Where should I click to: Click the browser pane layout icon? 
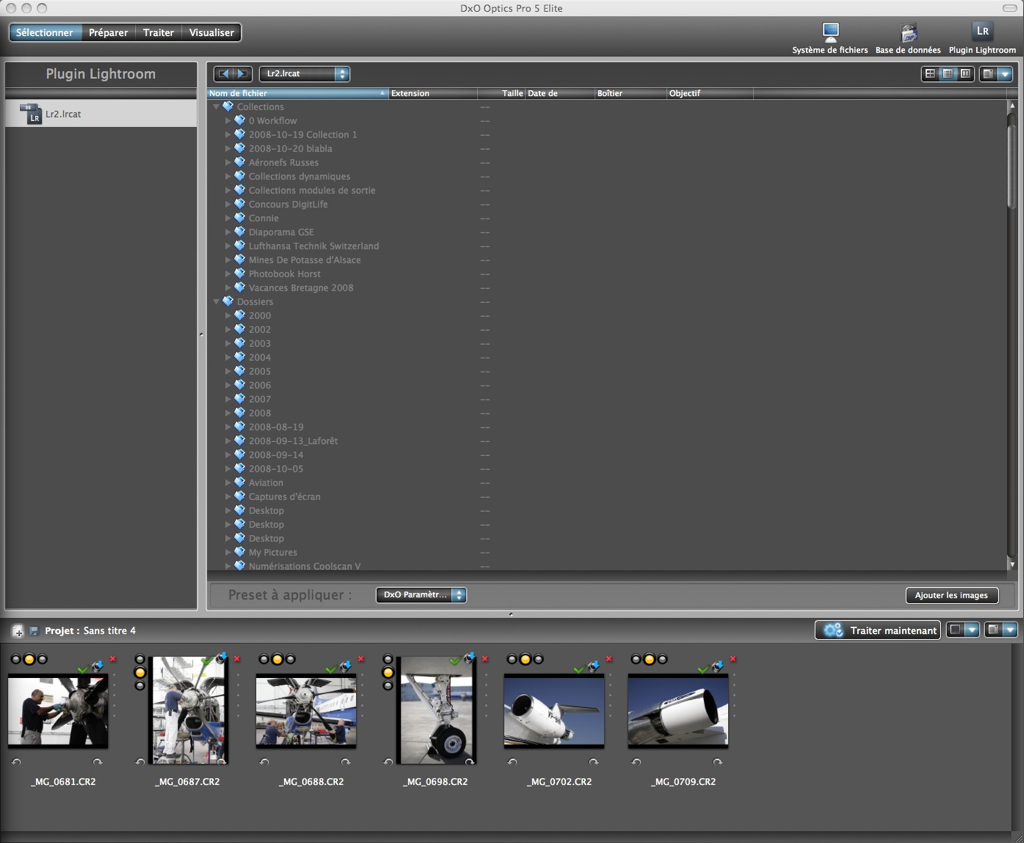[988, 74]
